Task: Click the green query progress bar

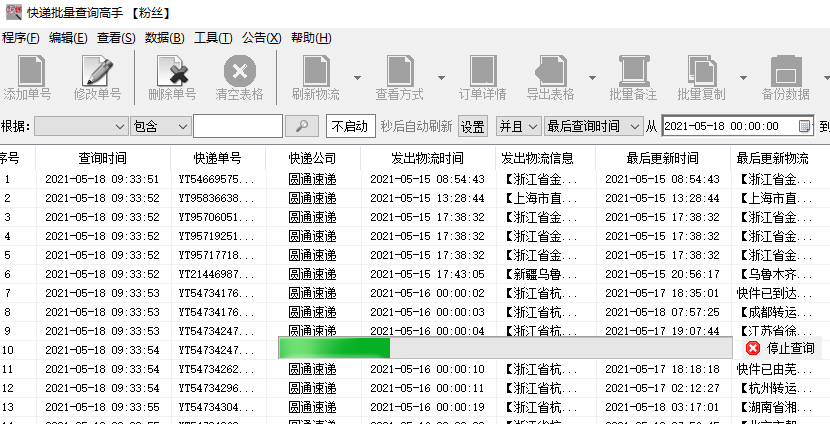Action: coord(506,348)
